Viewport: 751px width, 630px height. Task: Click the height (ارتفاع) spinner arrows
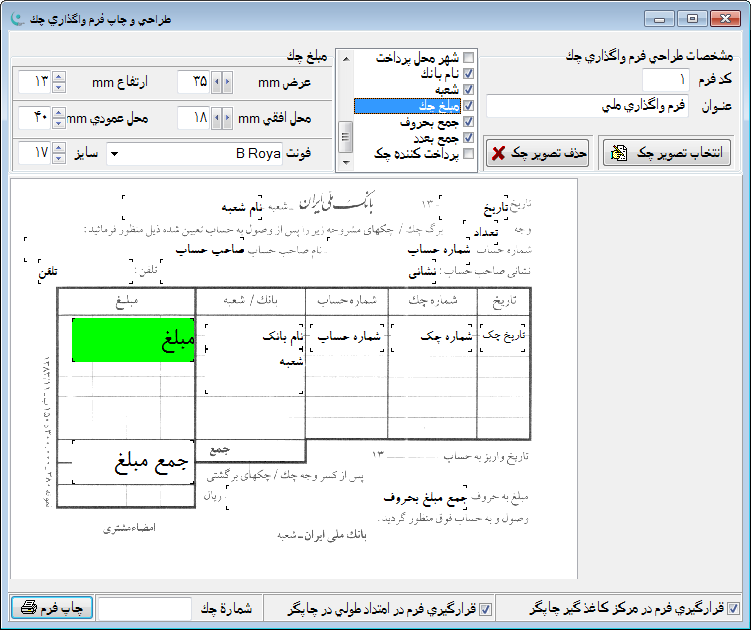tap(58, 81)
